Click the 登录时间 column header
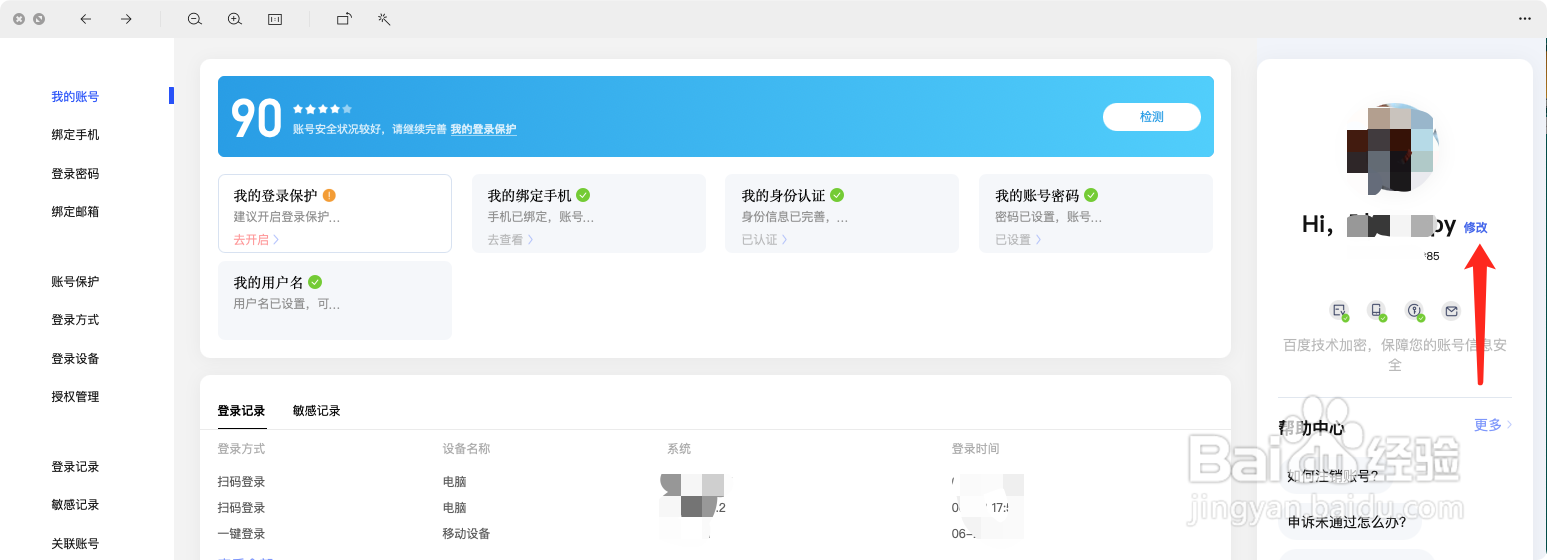 pyautogui.click(x=975, y=449)
